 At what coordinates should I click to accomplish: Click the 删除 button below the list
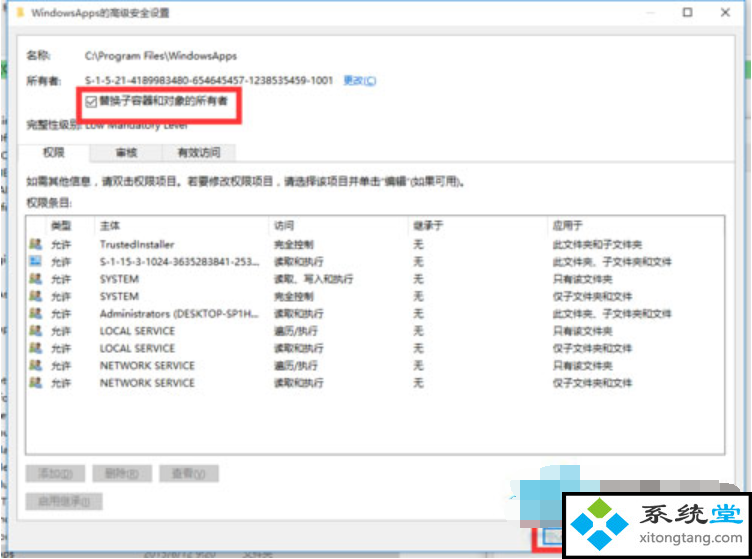(x=122, y=474)
